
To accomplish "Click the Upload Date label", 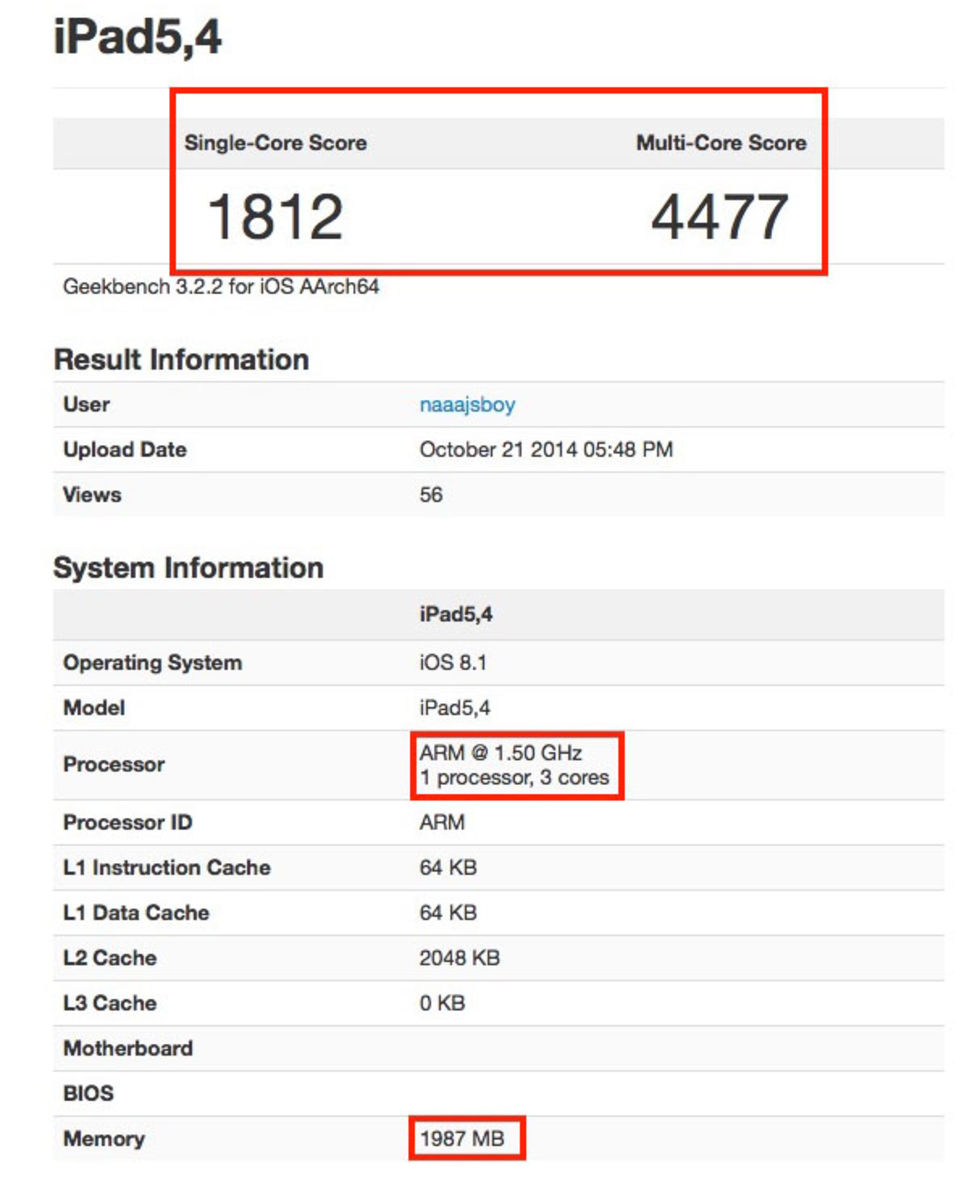I will click(125, 449).
